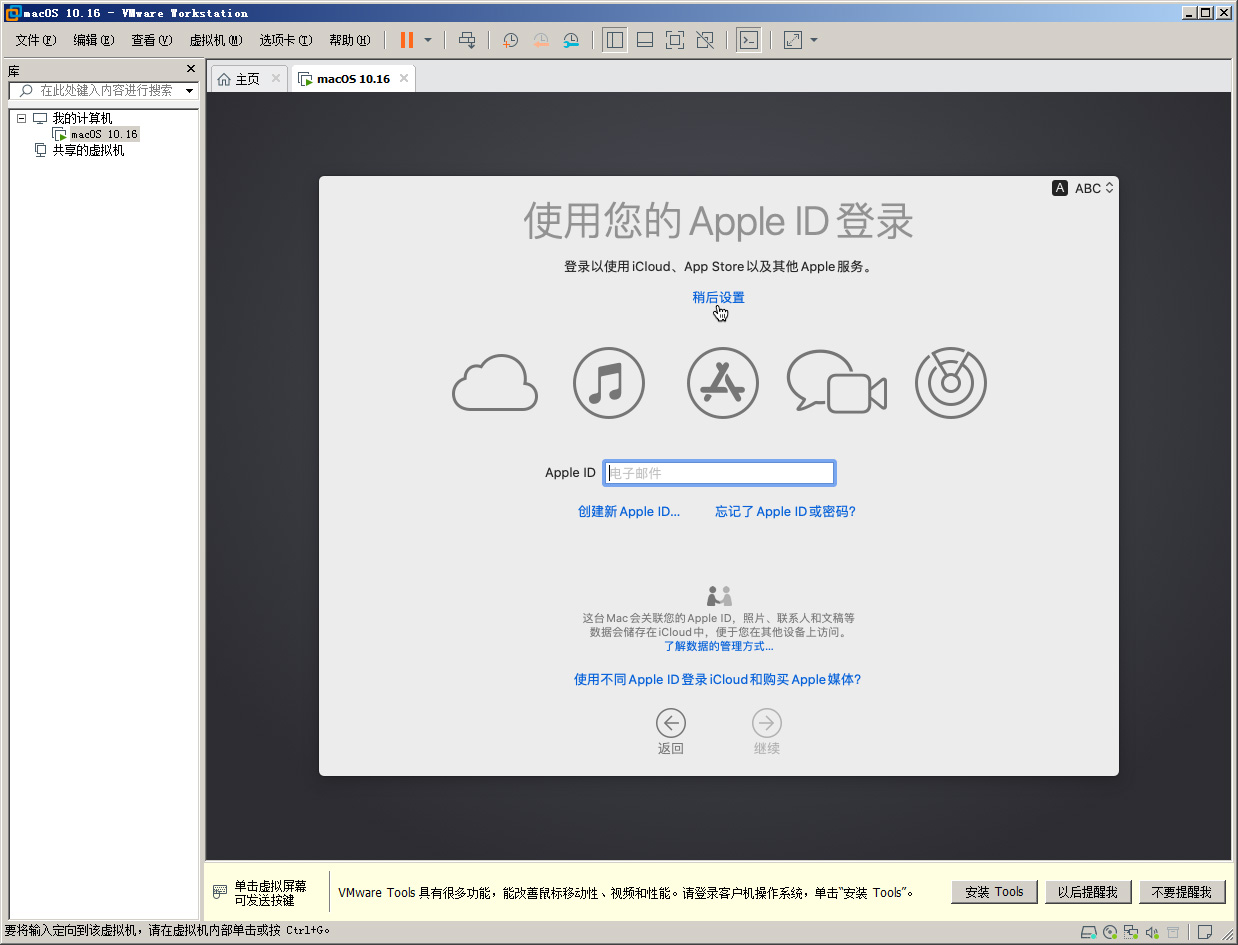
Task: Collapse the 我的计算机 tree node
Action: pos(21,118)
